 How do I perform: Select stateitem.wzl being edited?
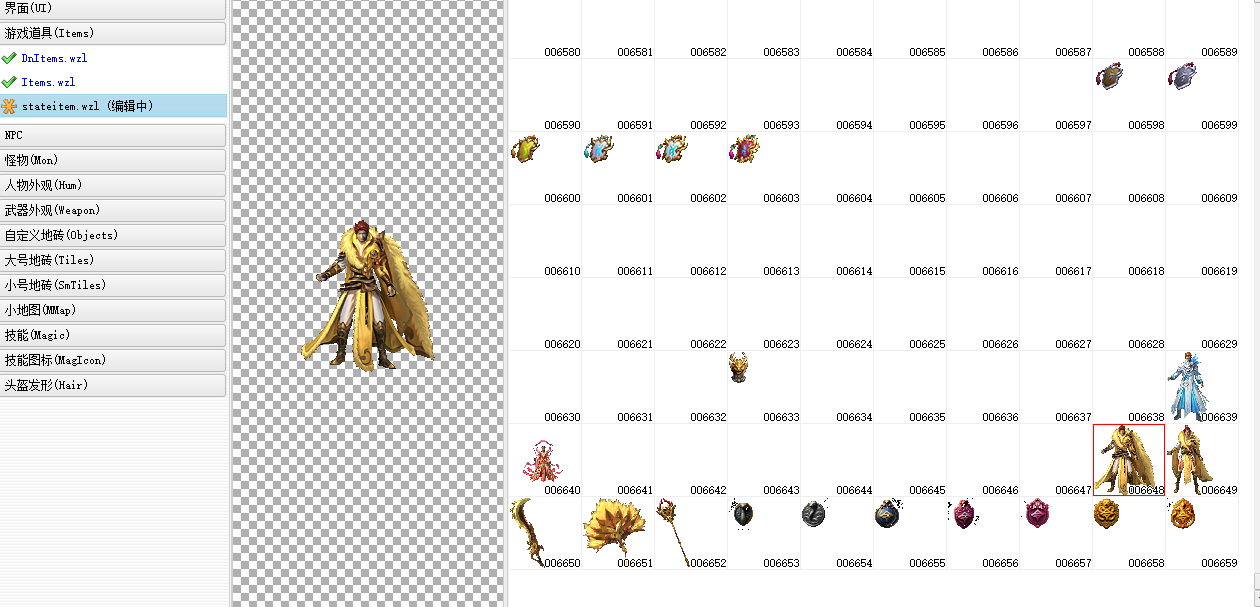coord(87,106)
